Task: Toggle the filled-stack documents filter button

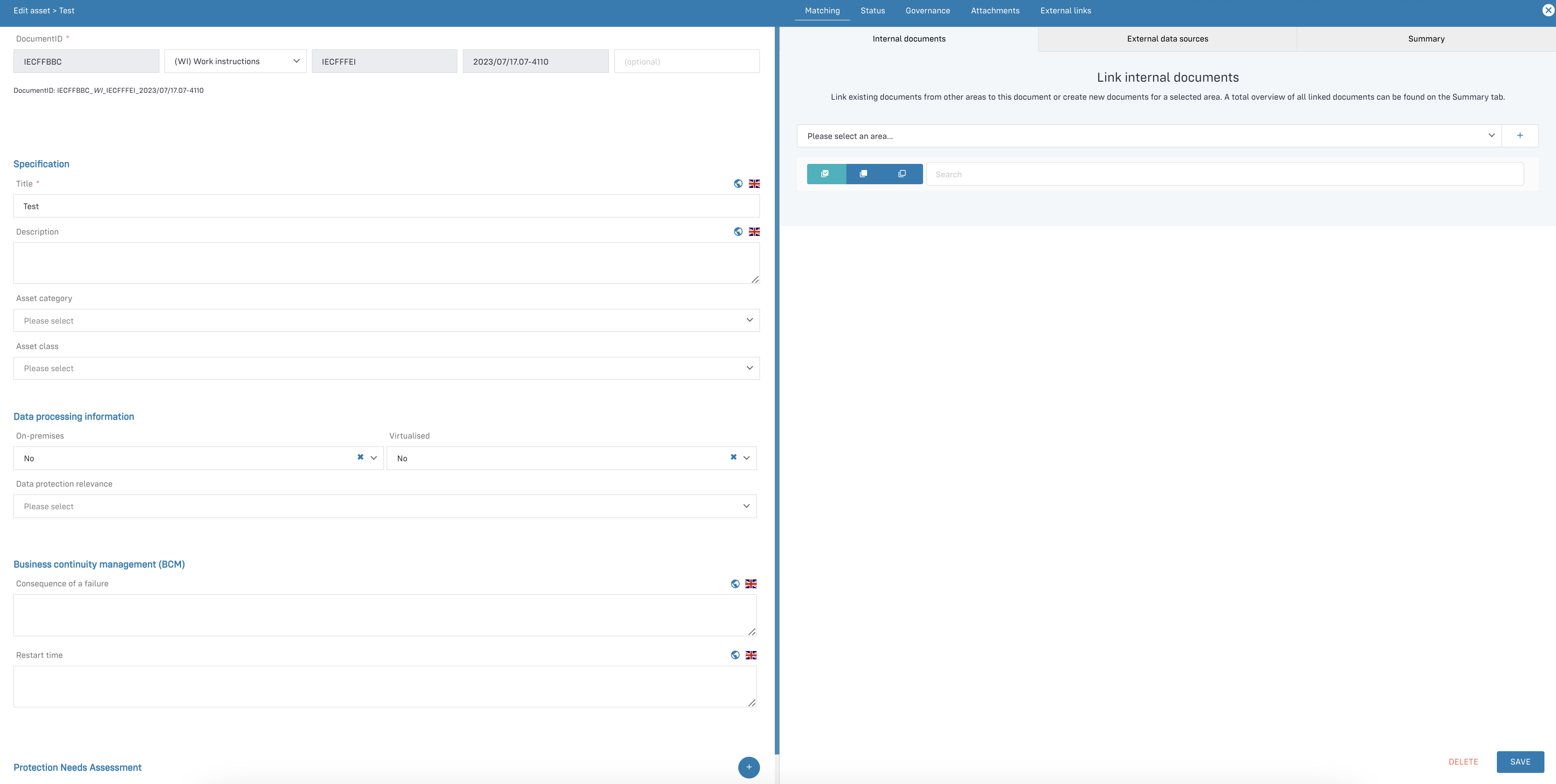Action: click(863, 174)
